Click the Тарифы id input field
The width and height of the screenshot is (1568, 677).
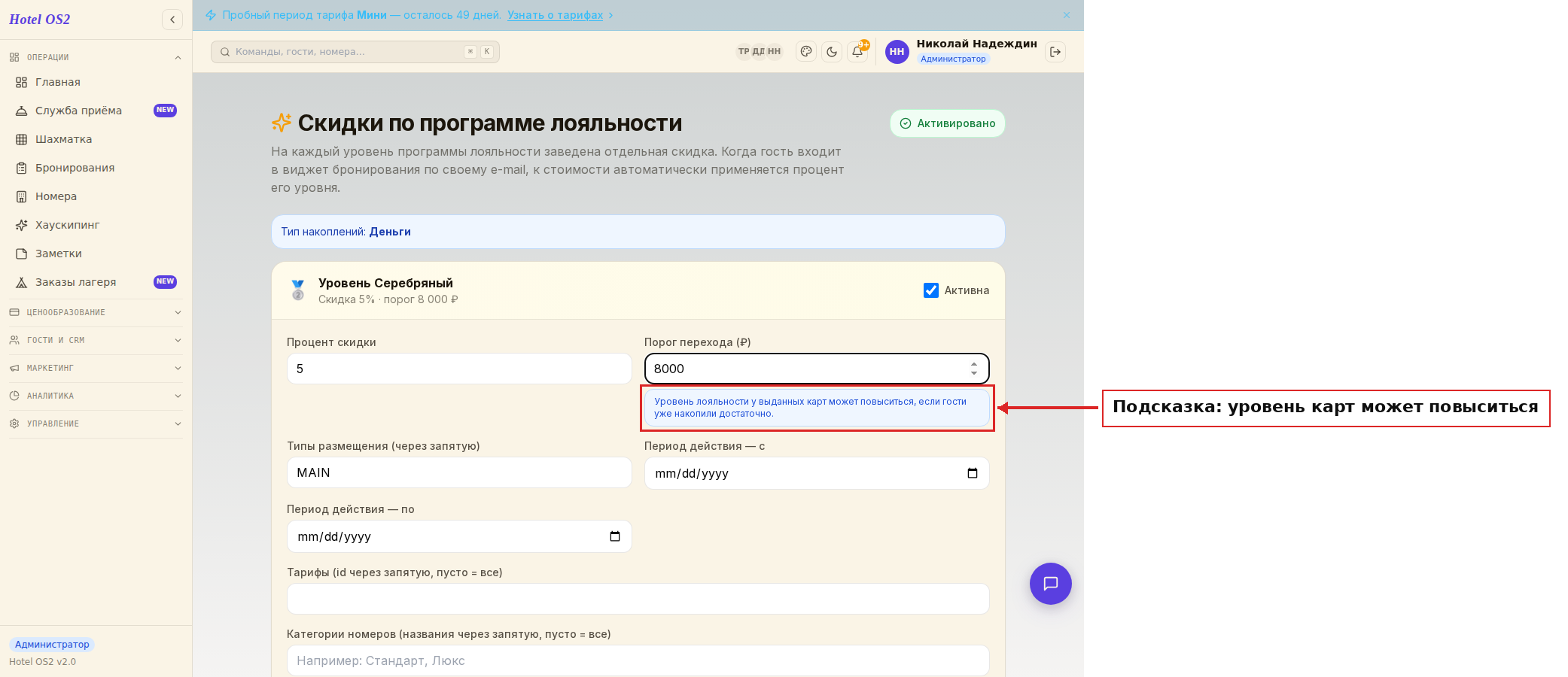coord(638,599)
